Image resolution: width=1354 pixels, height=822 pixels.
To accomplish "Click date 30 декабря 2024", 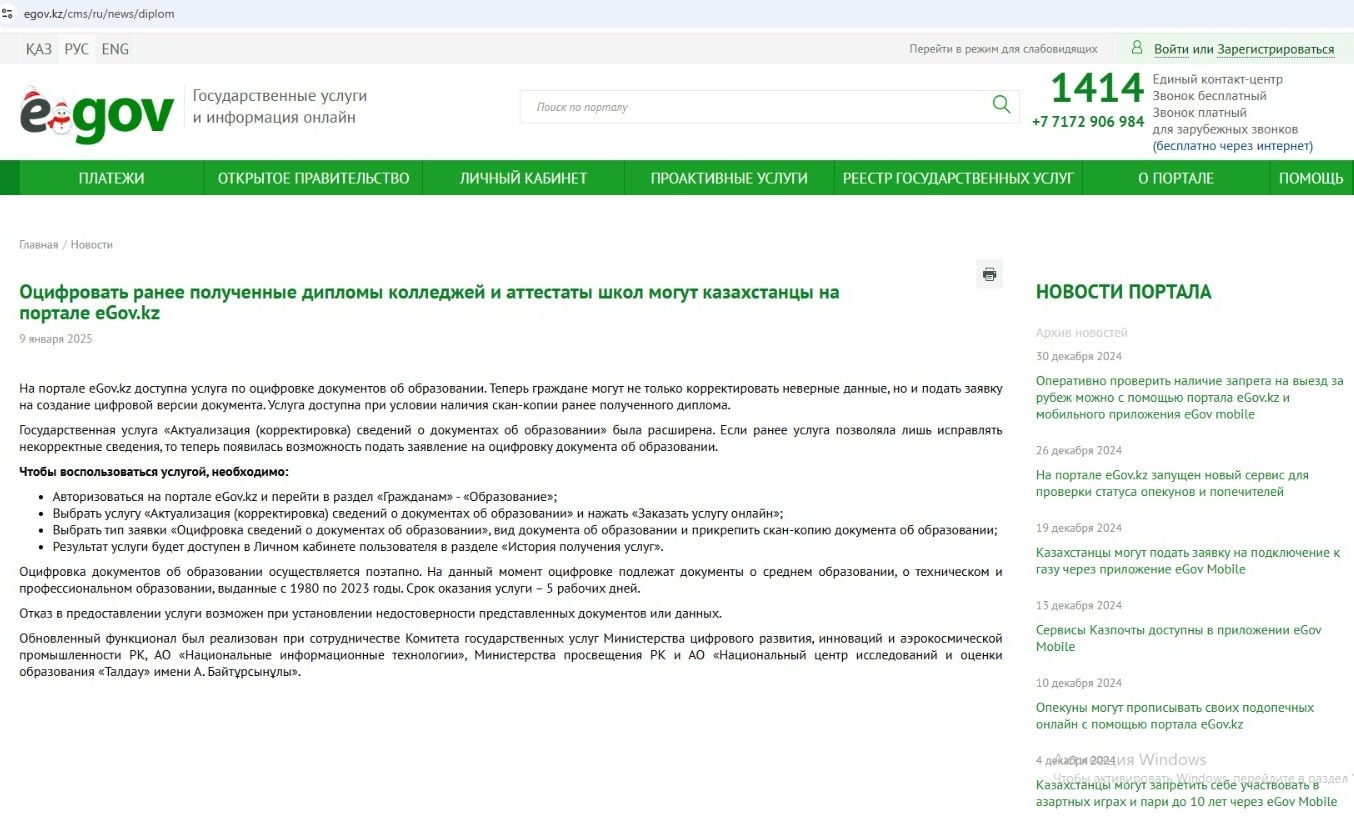I will (1079, 356).
